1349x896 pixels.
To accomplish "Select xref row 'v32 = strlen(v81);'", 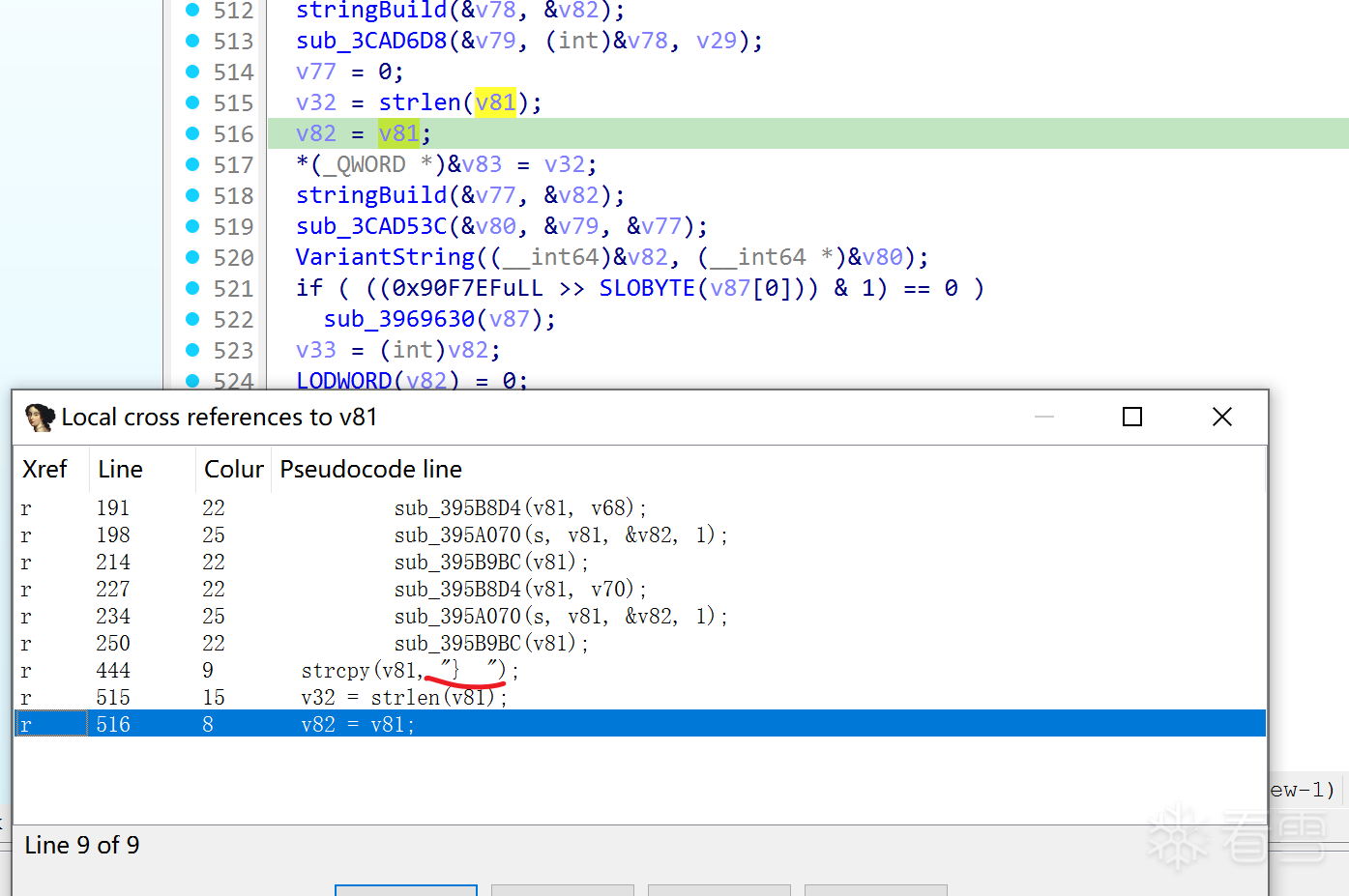I will tap(640, 697).
